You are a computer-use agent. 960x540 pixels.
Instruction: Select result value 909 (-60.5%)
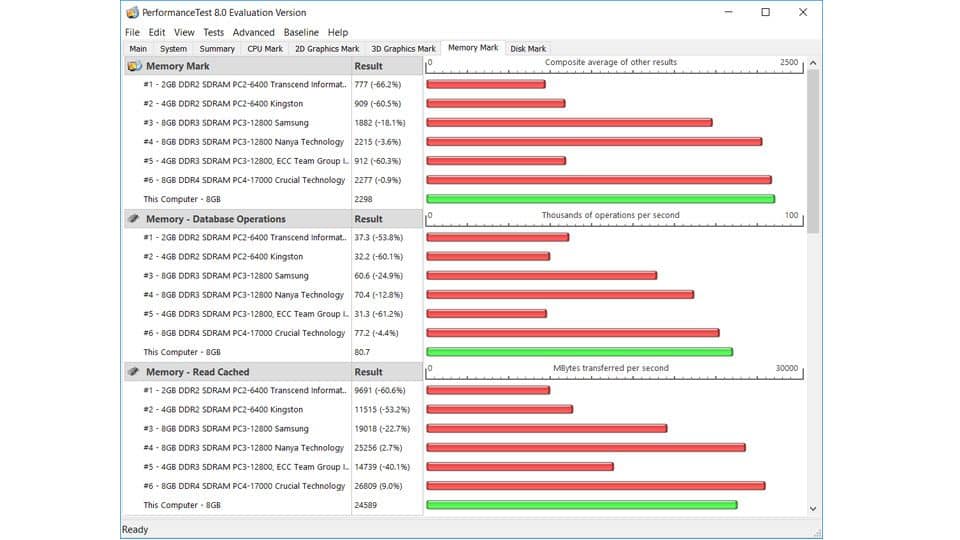click(x=378, y=103)
